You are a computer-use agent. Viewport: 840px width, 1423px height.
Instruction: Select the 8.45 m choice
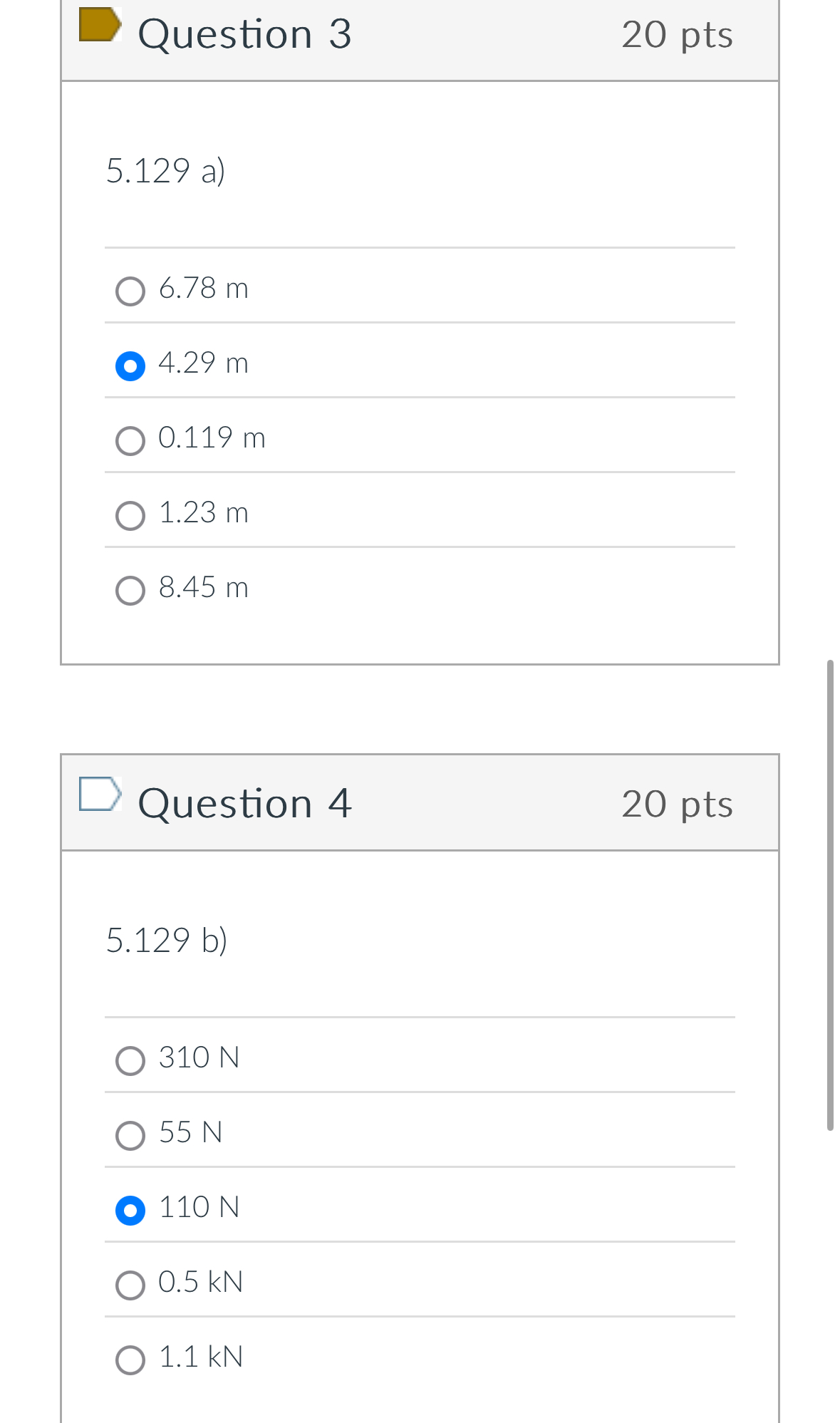click(x=130, y=590)
